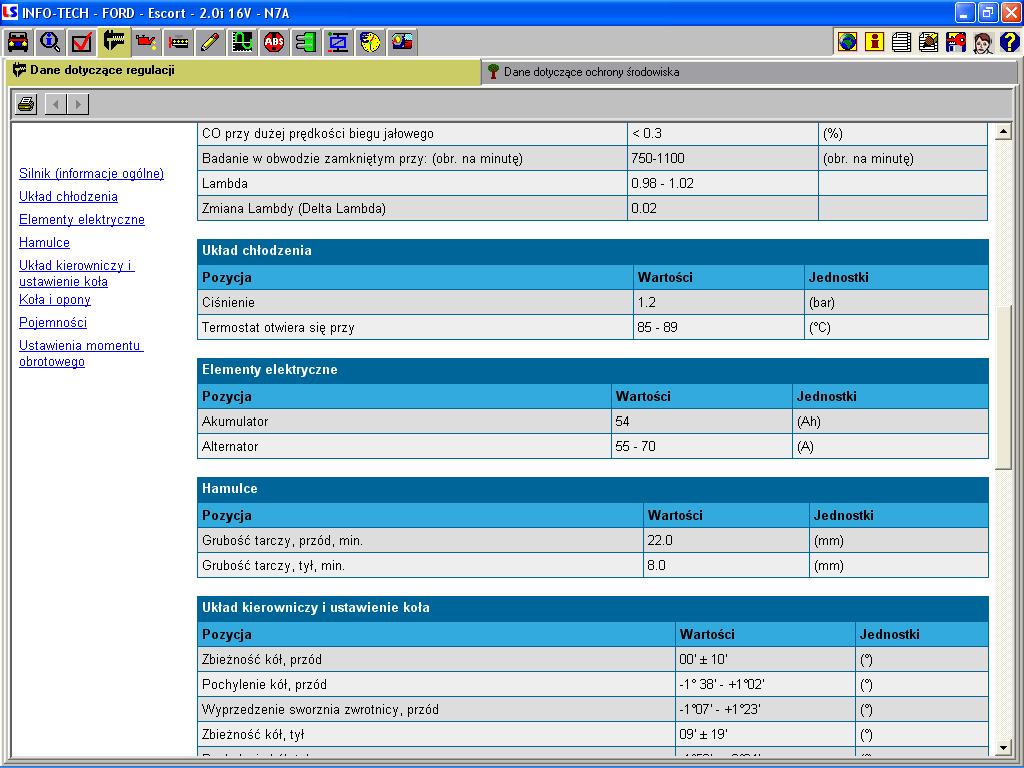Open the Układ chłodzenia link

[68, 197]
